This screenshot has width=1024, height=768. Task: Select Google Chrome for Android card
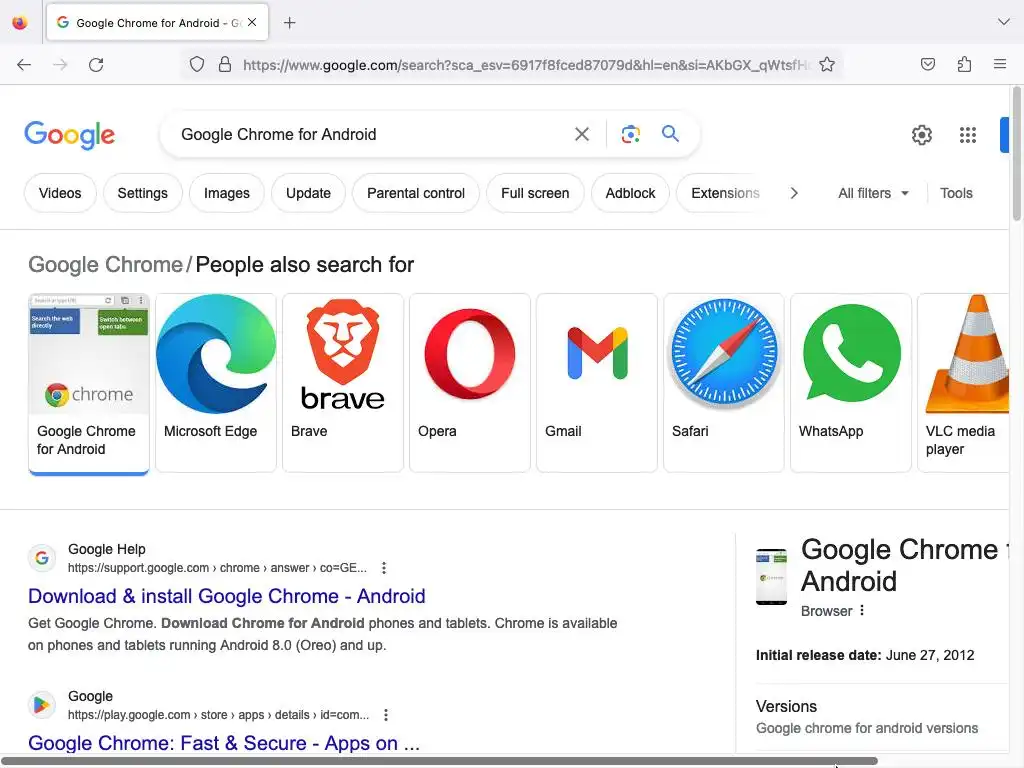[x=89, y=384]
